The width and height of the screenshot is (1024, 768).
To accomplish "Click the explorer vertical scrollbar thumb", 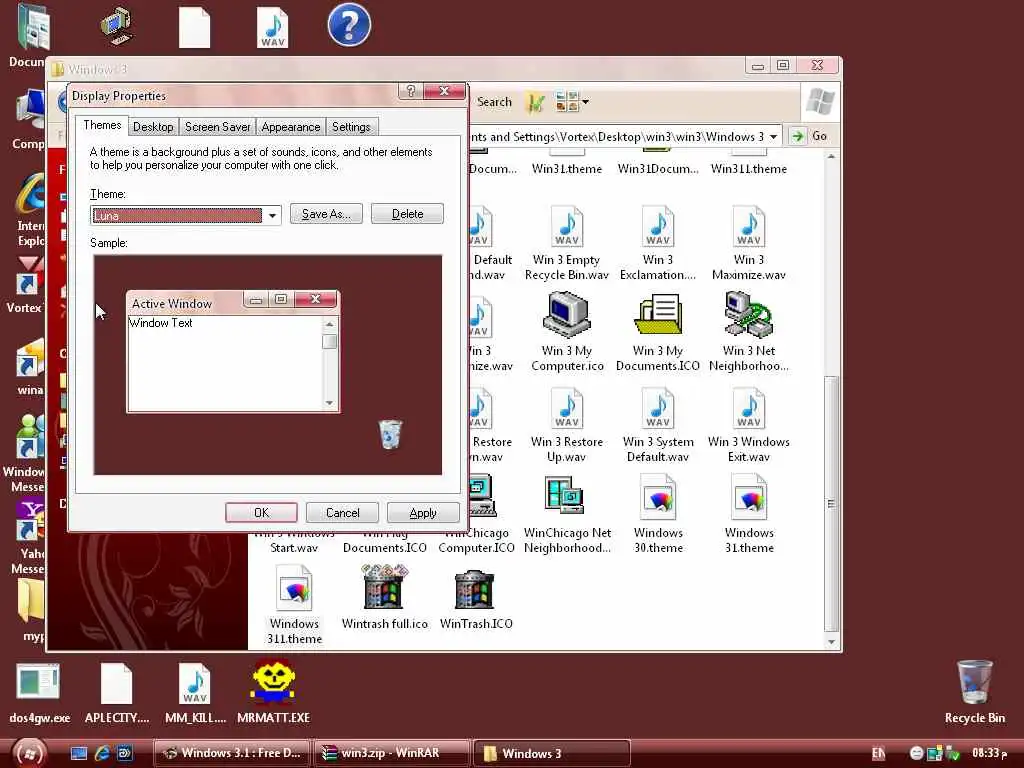I will click(x=831, y=503).
